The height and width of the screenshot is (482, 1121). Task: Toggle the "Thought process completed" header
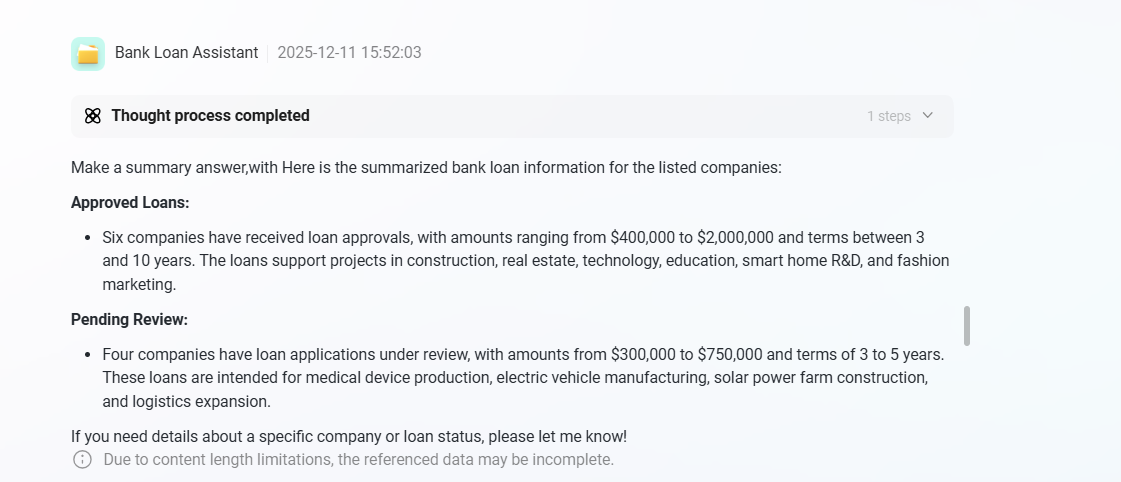(210, 116)
